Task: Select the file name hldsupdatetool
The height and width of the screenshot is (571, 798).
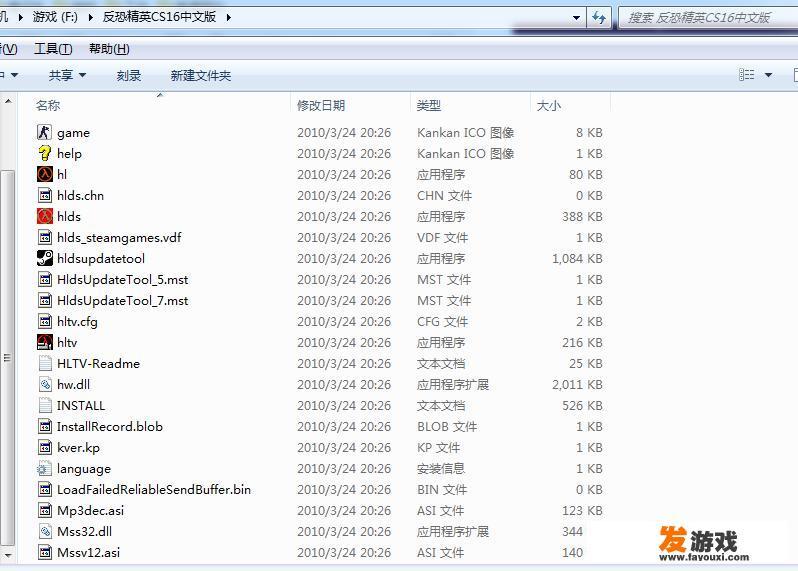Action: [101, 259]
